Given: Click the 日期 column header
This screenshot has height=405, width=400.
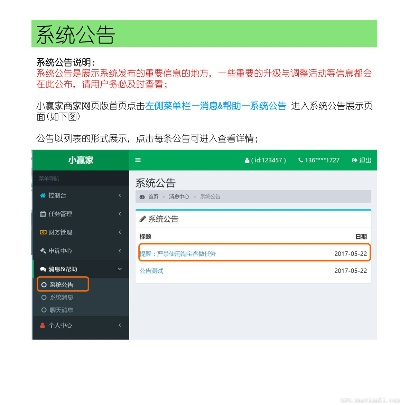Looking at the screenshot, I should pos(361,236).
